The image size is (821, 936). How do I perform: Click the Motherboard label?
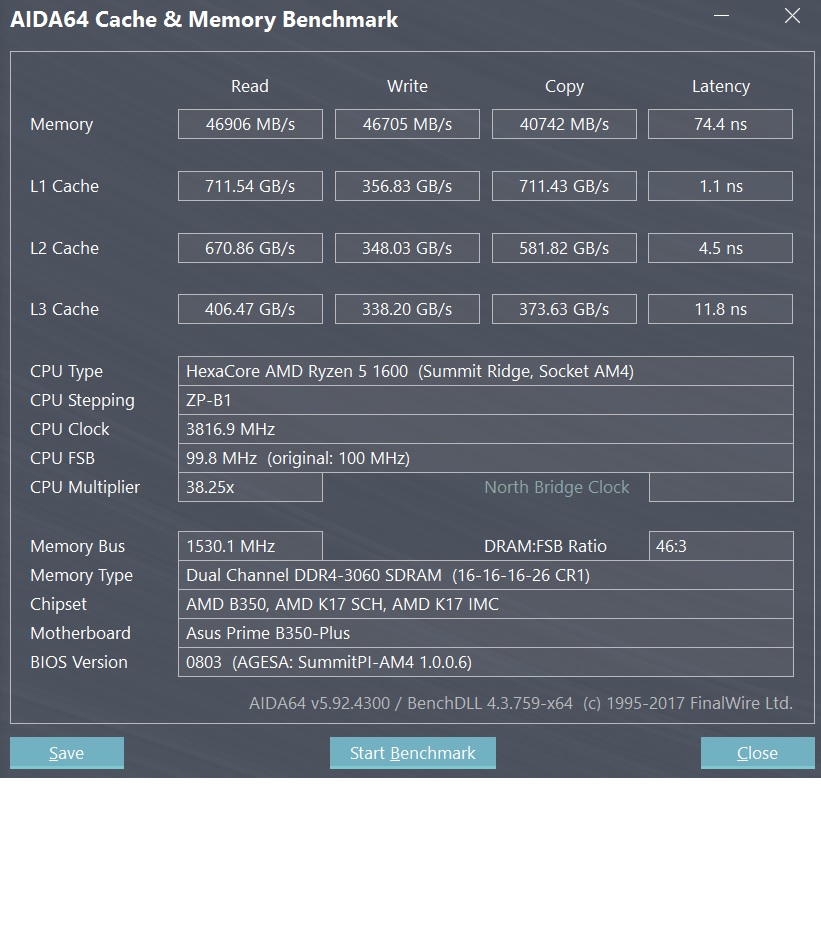click(81, 633)
